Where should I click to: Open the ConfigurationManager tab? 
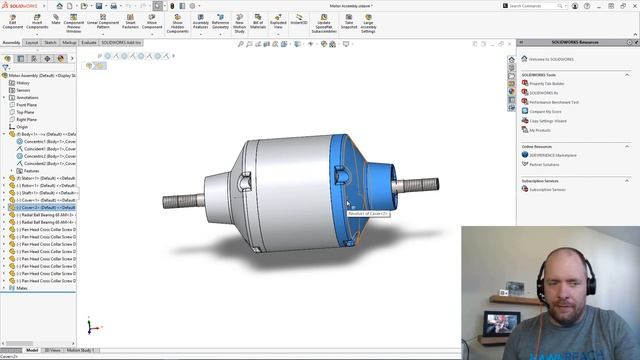tap(34, 59)
